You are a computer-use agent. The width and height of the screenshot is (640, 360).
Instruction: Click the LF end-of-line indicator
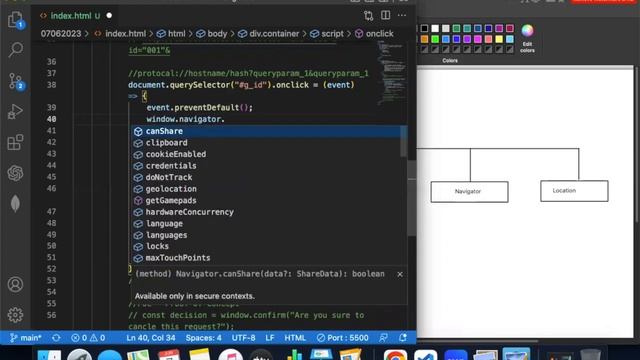[270, 338]
